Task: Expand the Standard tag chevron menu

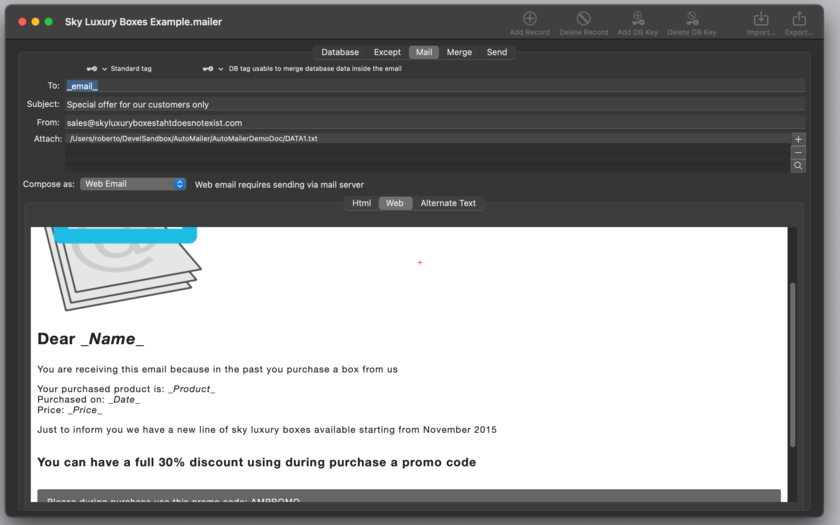Action: coord(104,69)
